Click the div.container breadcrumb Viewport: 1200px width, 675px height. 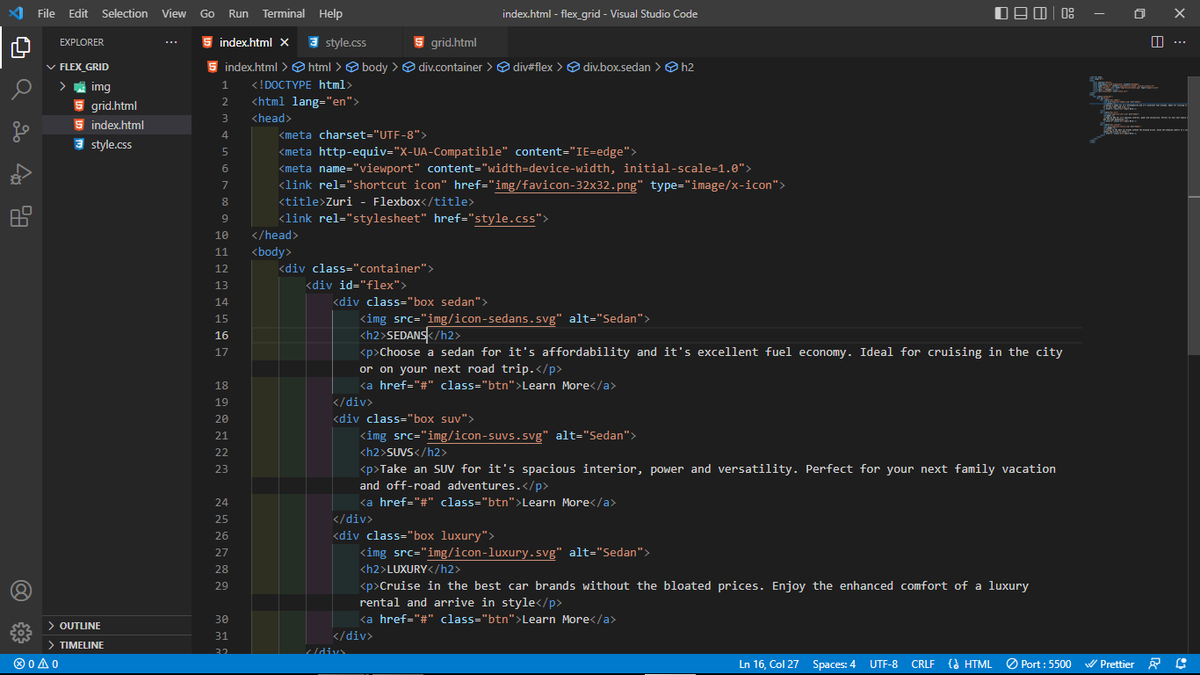coord(443,67)
